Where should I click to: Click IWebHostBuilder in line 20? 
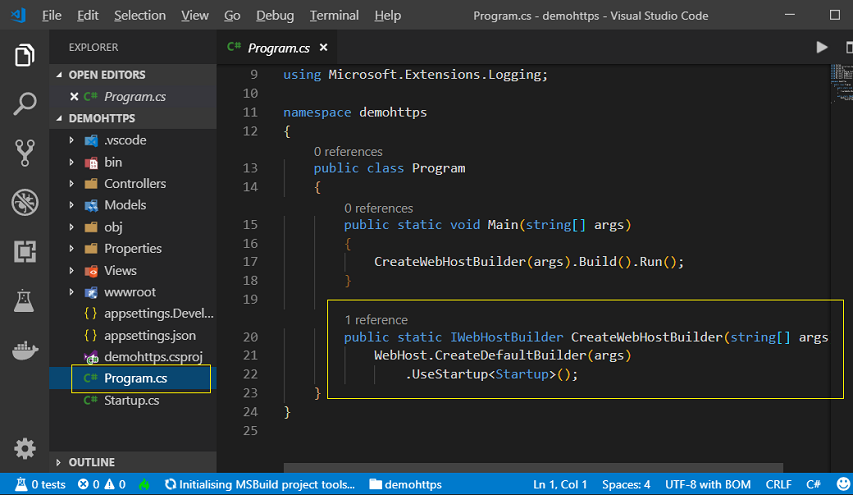pyautogui.click(x=506, y=337)
